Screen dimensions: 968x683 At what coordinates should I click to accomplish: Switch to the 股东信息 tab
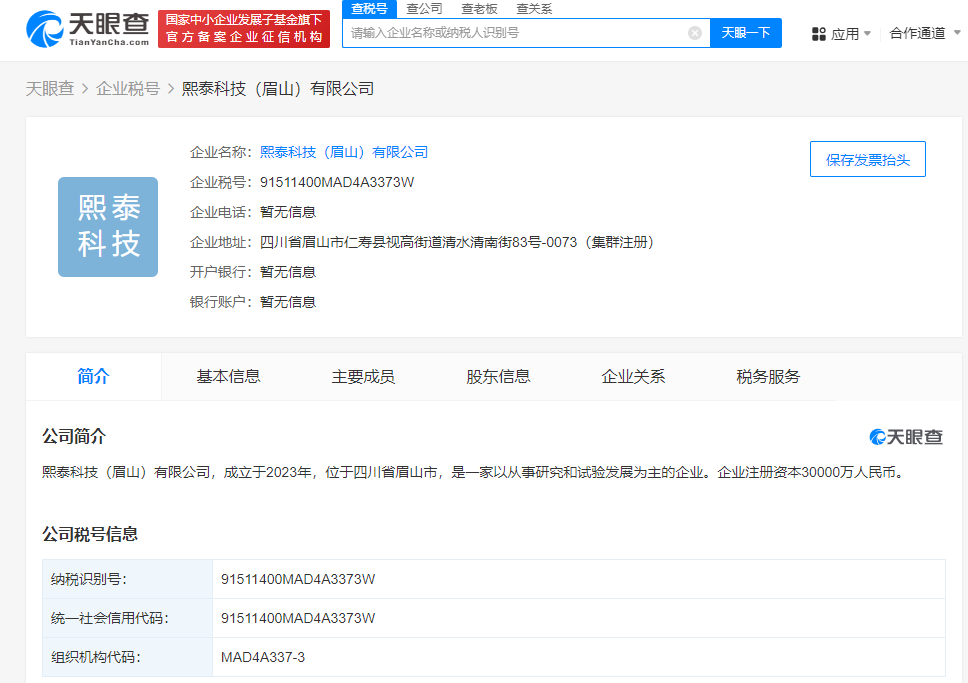pyautogui.click(x=498, y=376)
